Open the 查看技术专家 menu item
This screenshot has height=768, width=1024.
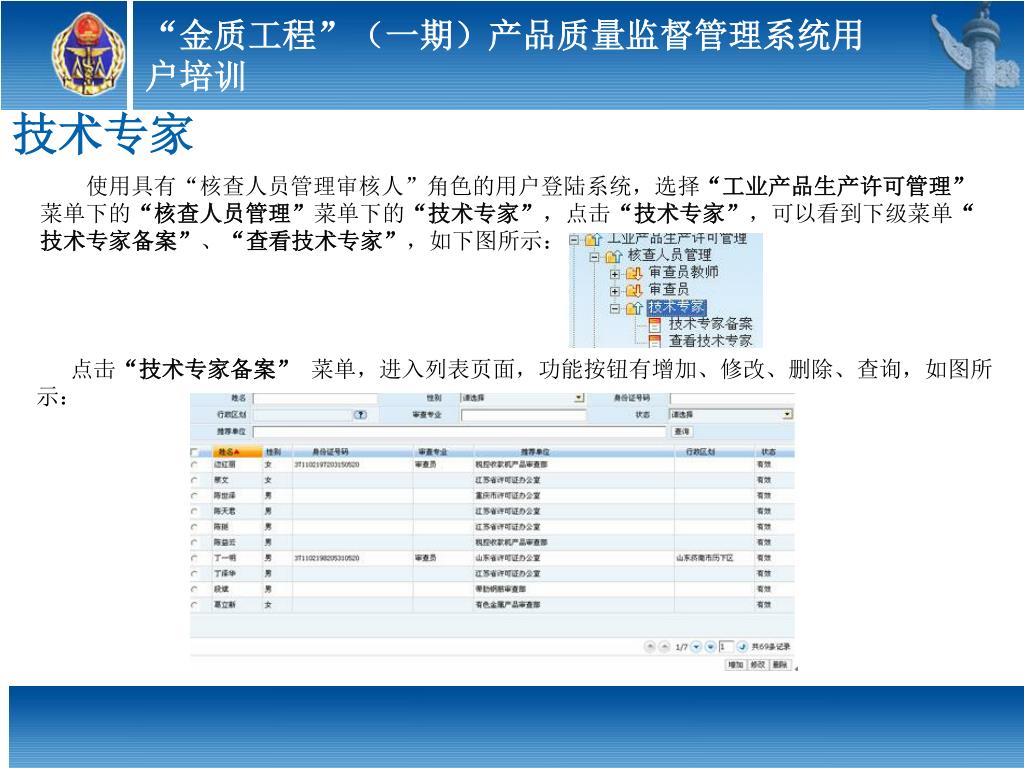710,340
